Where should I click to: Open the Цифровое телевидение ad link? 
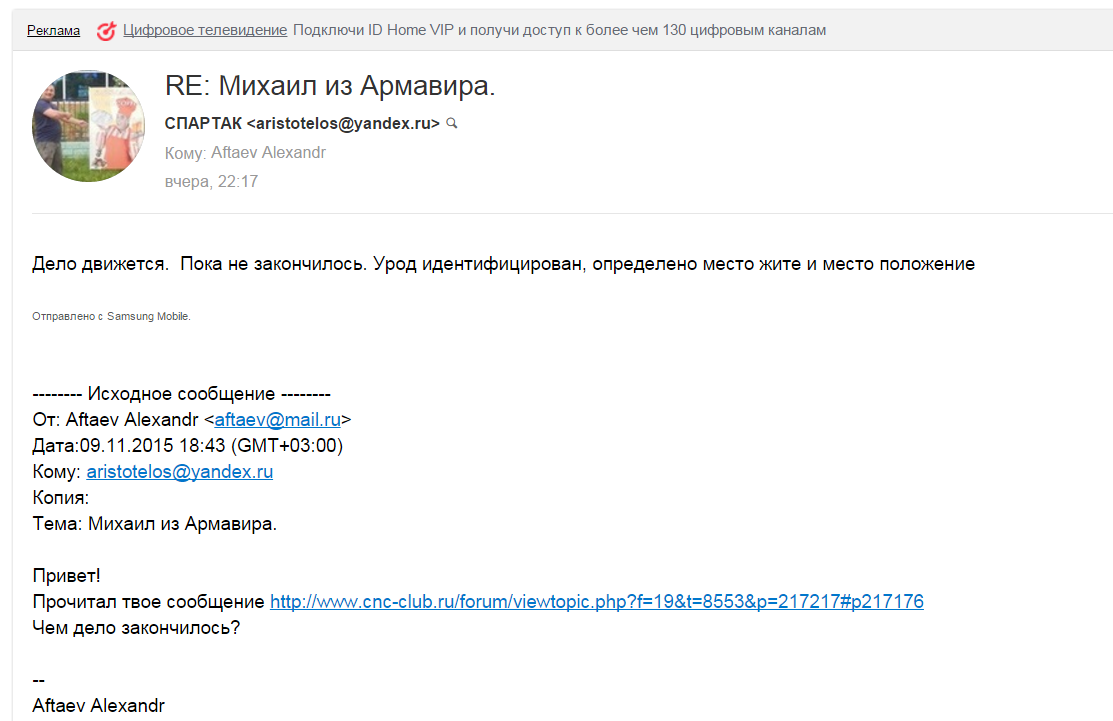(x=205, y=30)
